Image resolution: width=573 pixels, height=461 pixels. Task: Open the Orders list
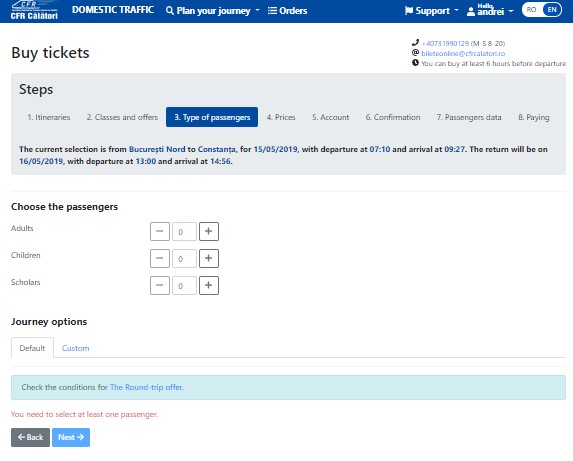point(287,11)
